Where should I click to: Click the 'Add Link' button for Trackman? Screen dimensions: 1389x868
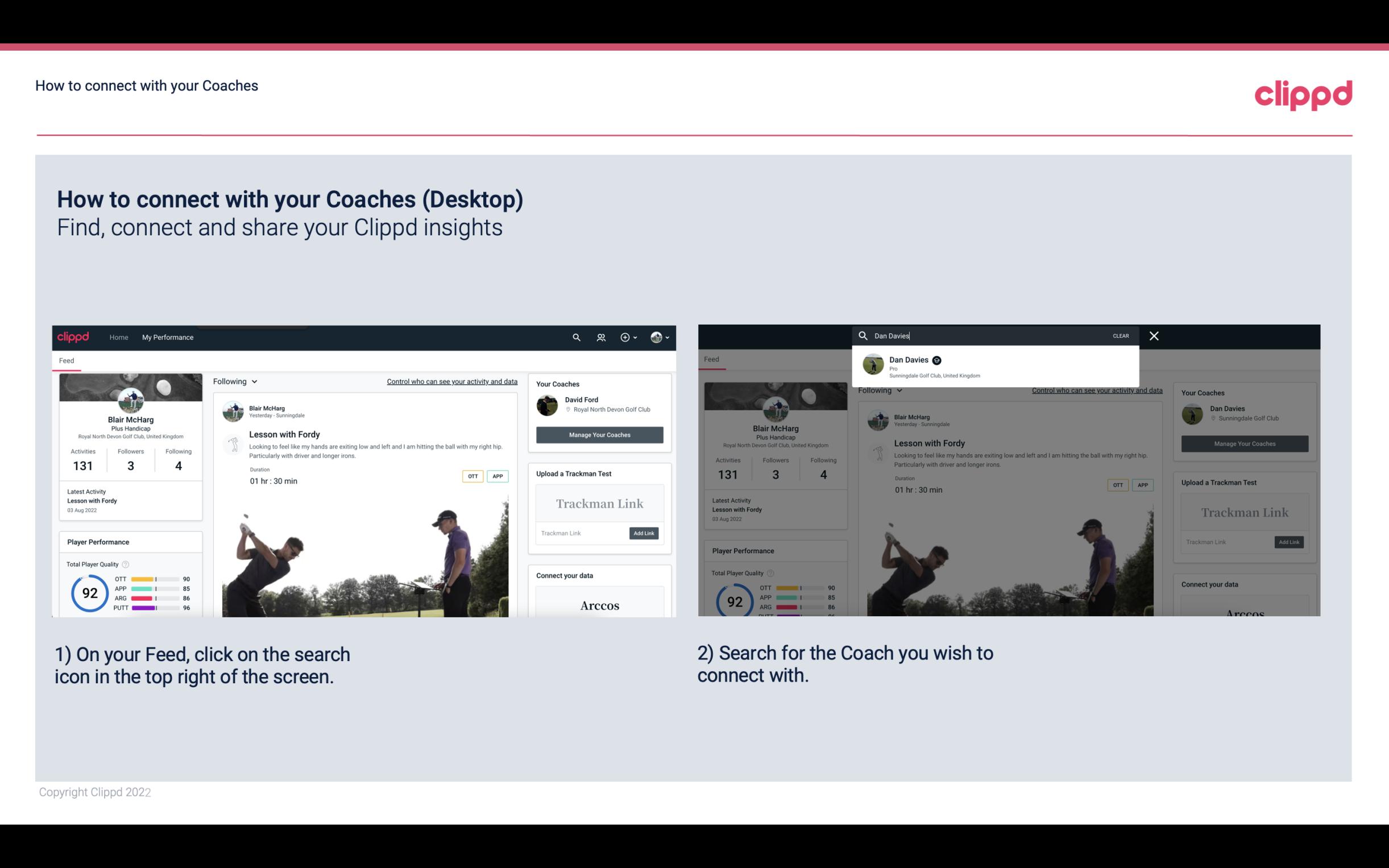coord(644,533)
